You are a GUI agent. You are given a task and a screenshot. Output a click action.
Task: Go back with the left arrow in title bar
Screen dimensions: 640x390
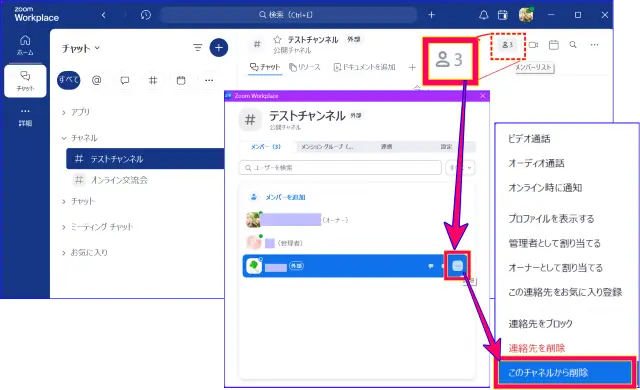[104, 15]
